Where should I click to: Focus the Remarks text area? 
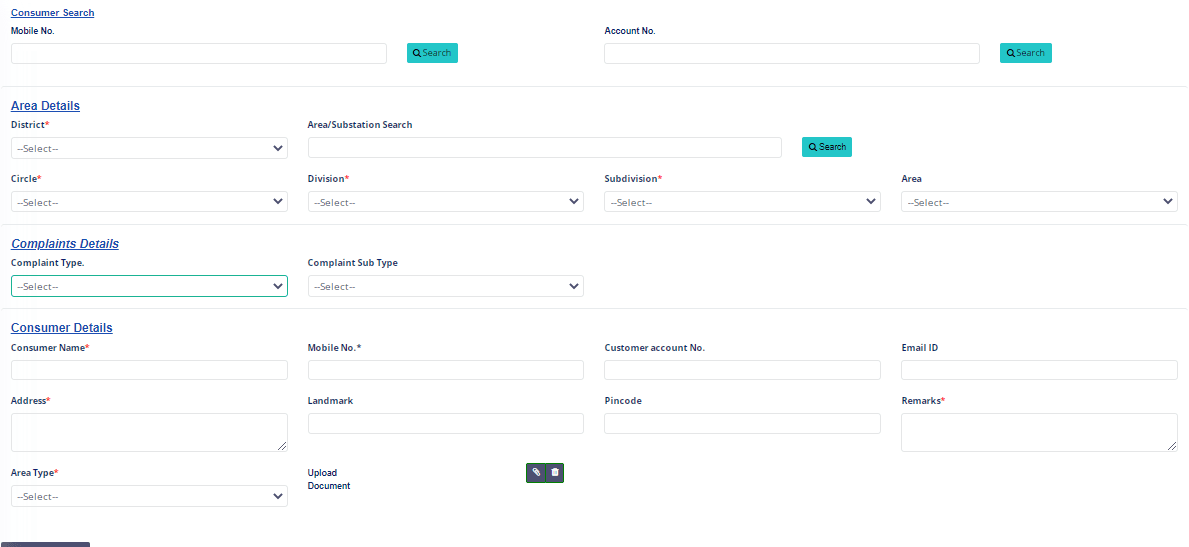1039,432
